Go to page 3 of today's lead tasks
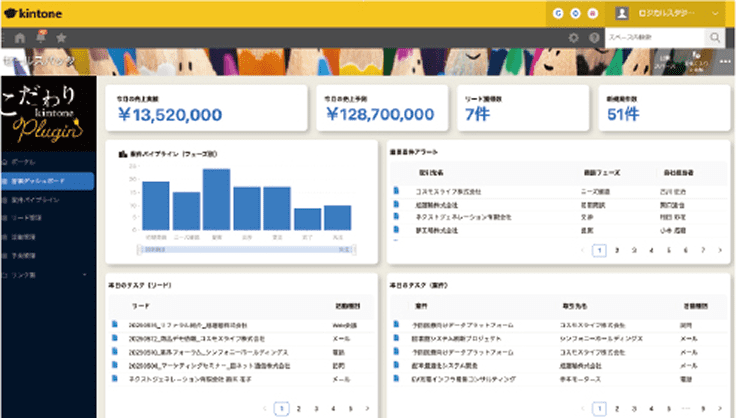The width and height of the screenshot is (736, 418). coord(317,409)
